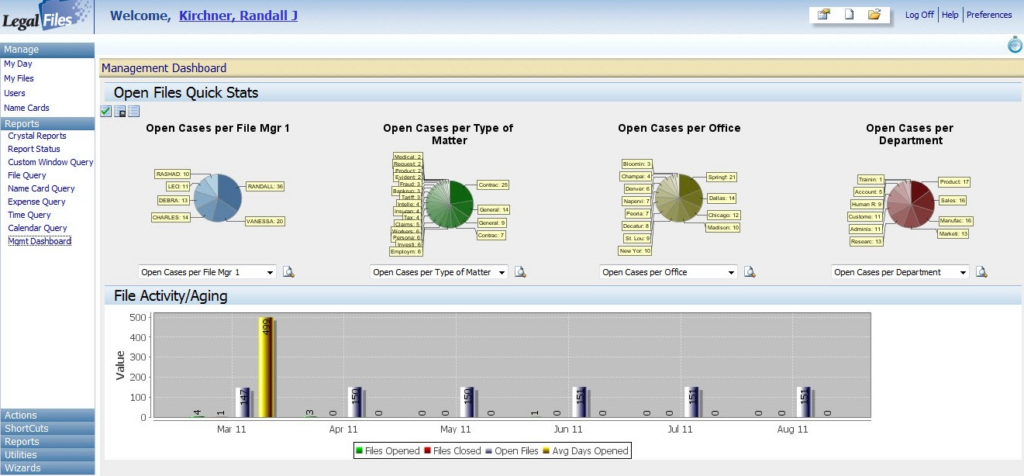Open Report Status

point(34,149)
